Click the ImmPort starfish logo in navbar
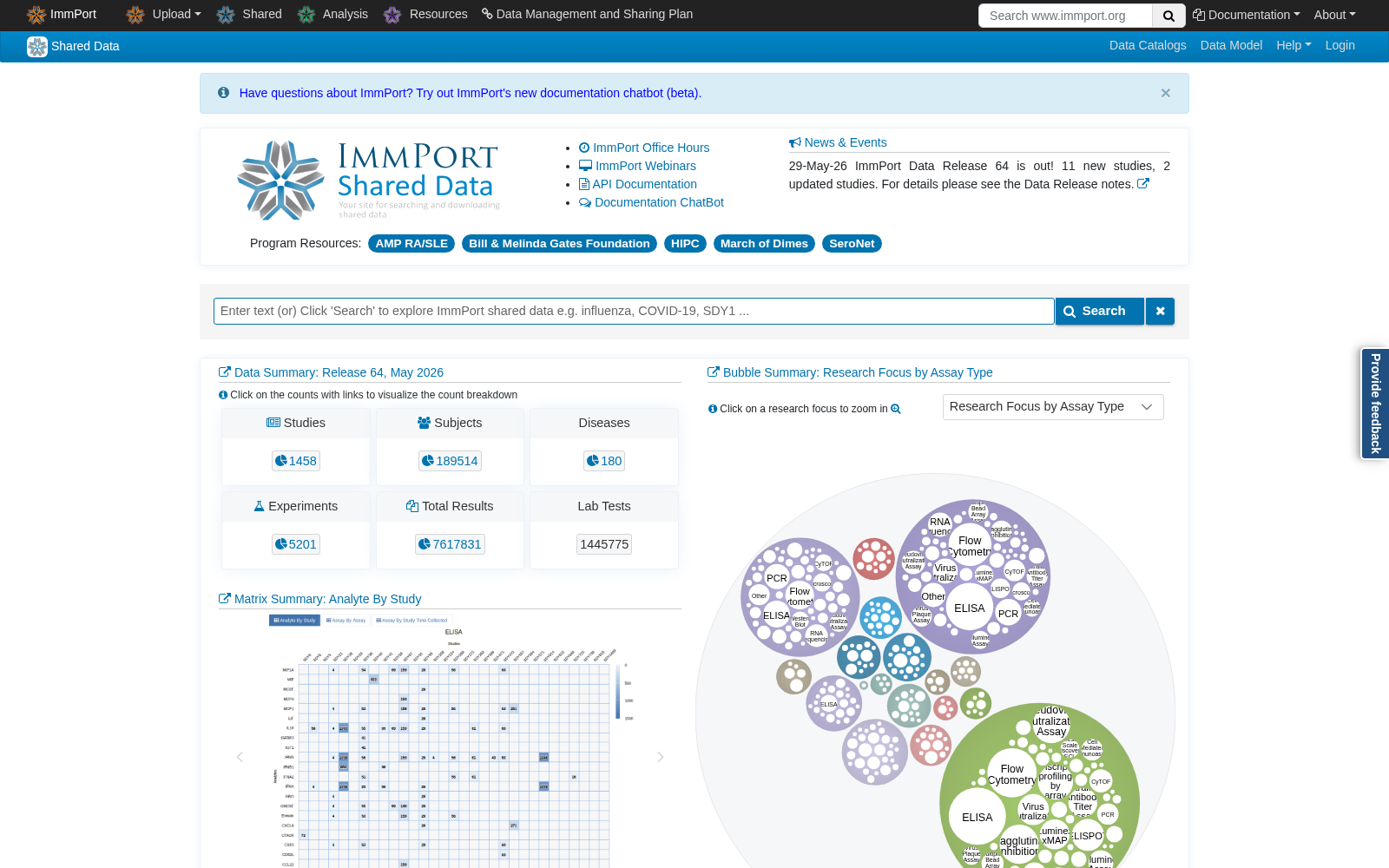 click(36, 15)
